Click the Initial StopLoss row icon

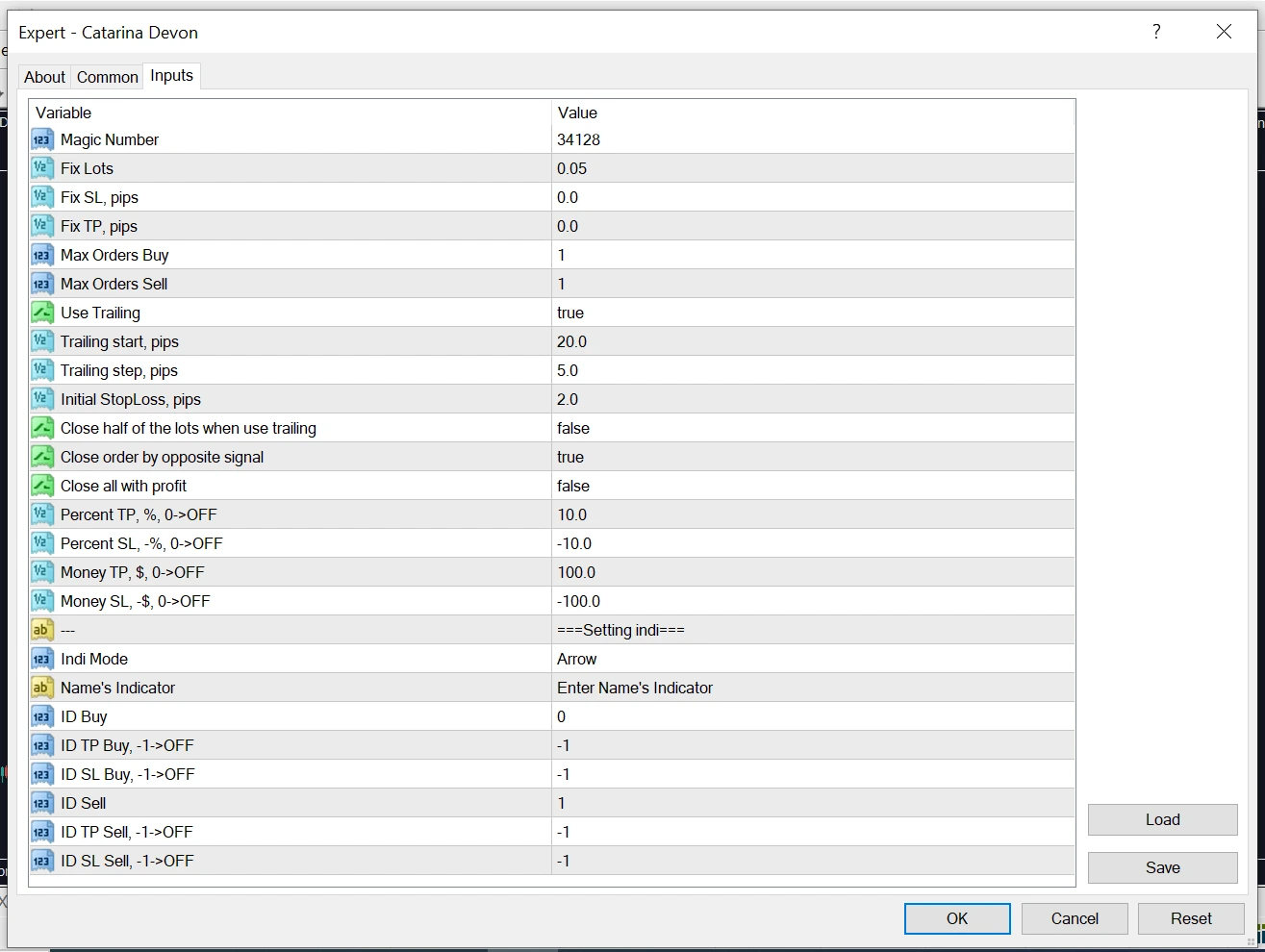[41, 399]
